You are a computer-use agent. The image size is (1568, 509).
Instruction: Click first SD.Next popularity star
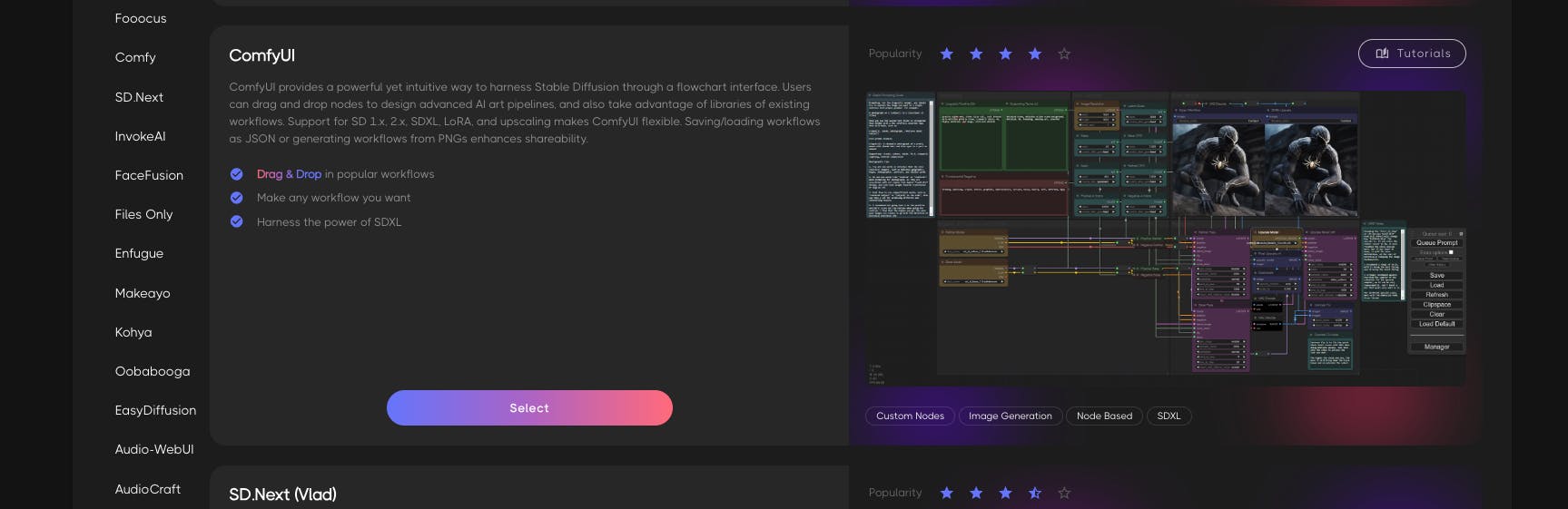click(x=947, y=493)
